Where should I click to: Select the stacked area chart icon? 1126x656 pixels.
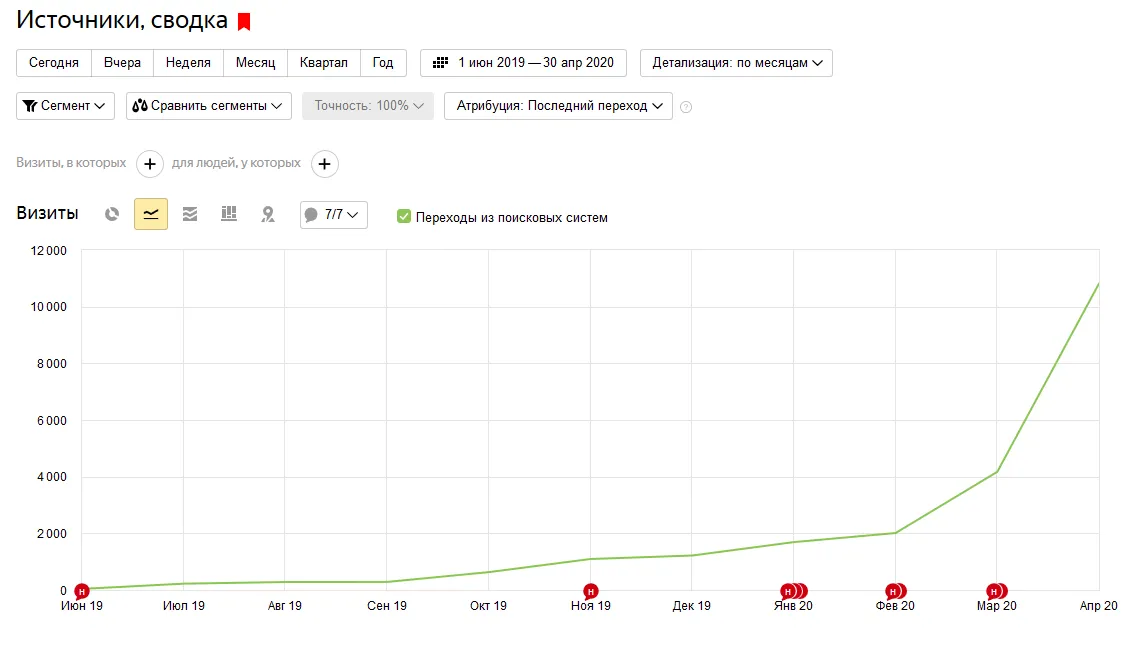pos(190,214)
